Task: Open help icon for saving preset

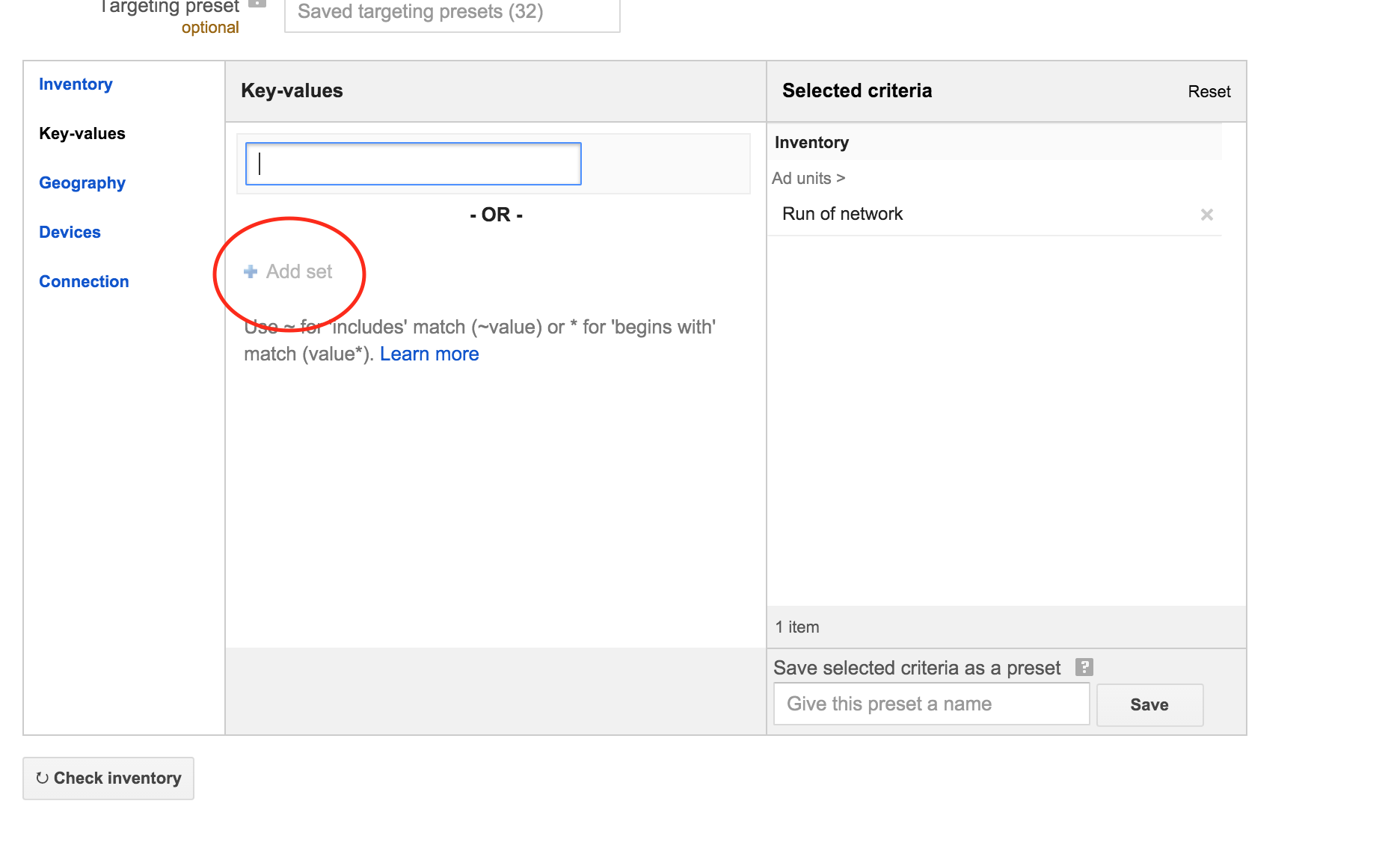Action: tap(1084, 667)
